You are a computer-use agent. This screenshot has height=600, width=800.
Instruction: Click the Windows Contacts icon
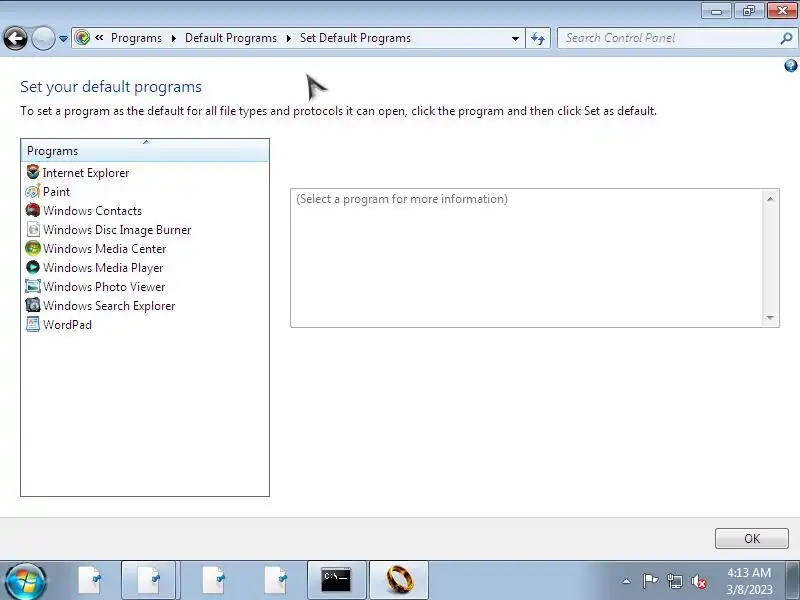(x=33, y=210)
